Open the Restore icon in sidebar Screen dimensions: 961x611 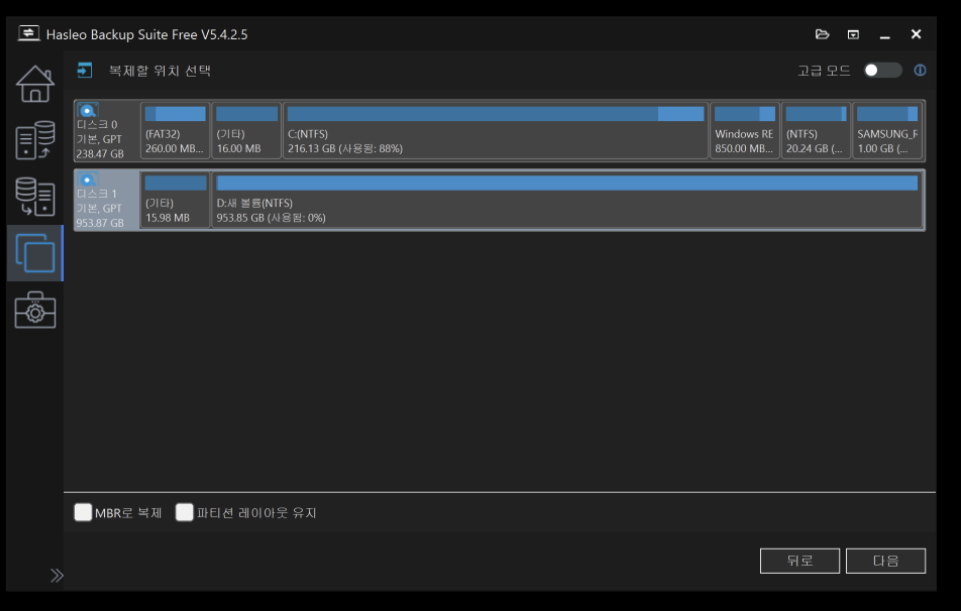35,196
